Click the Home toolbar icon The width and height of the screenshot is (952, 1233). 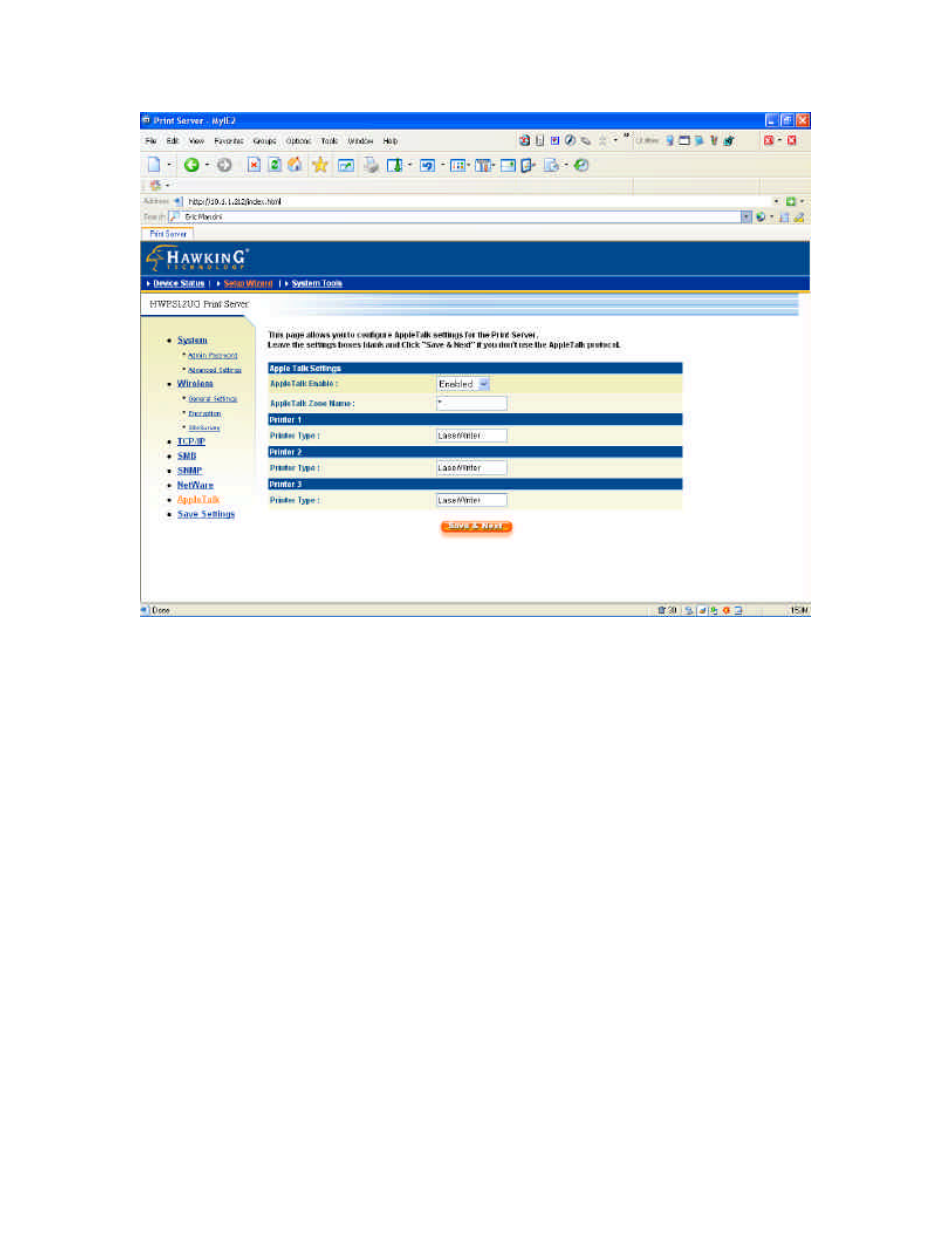pyautogui.click(x=295, y=165)
